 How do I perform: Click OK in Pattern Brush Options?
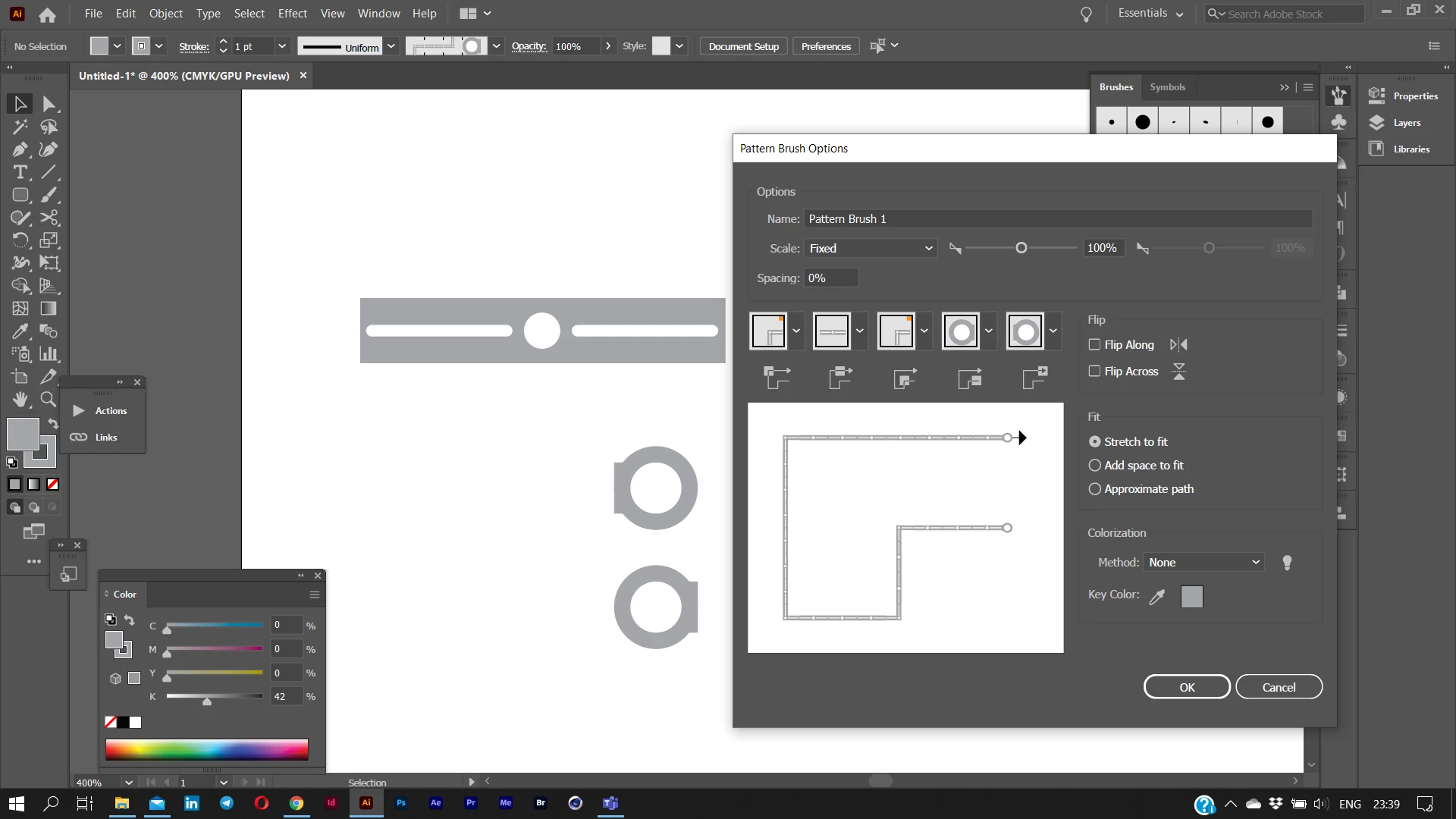pos(1186,687)
